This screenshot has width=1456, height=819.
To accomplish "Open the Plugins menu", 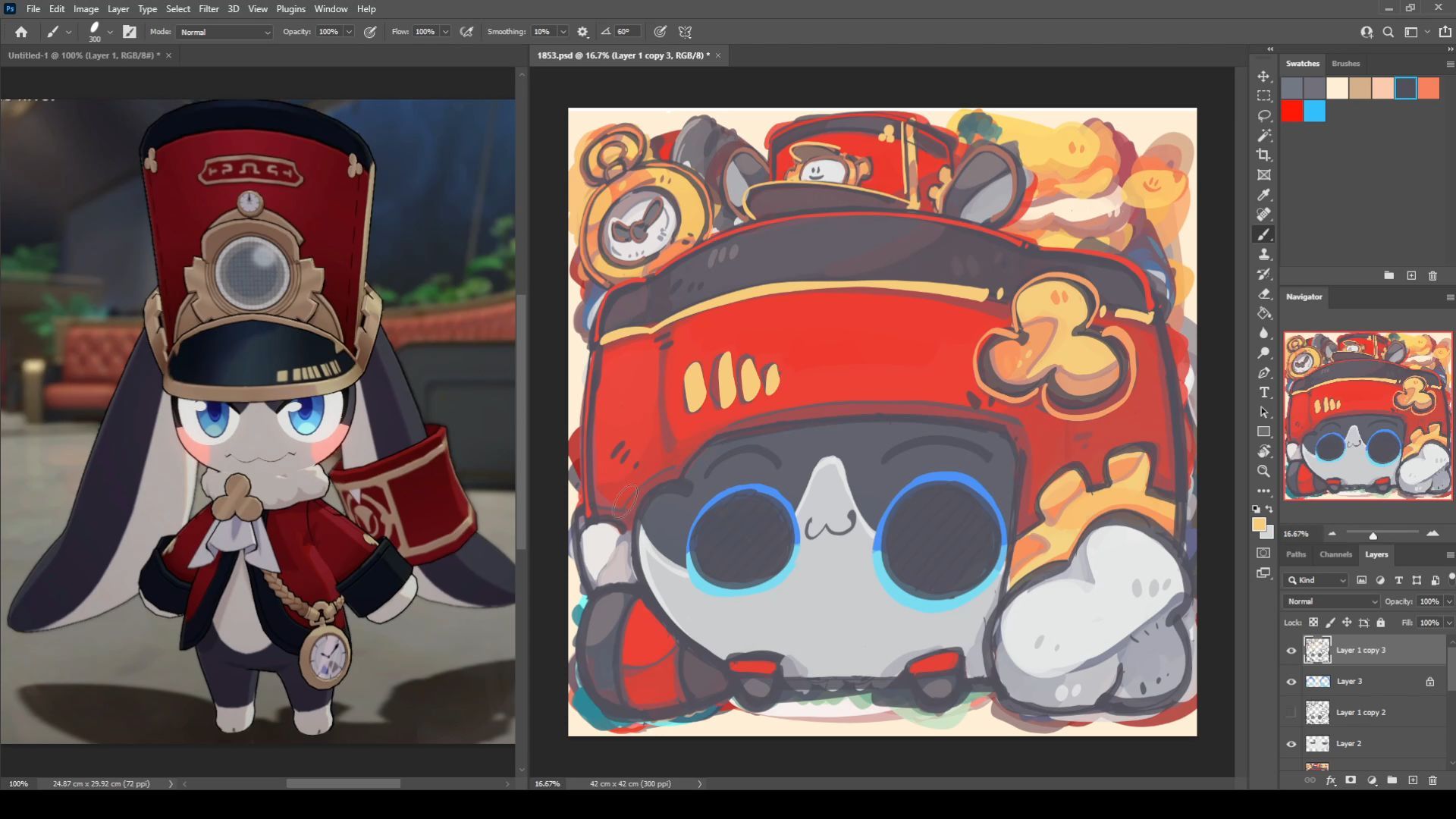I will click(290, 9).
